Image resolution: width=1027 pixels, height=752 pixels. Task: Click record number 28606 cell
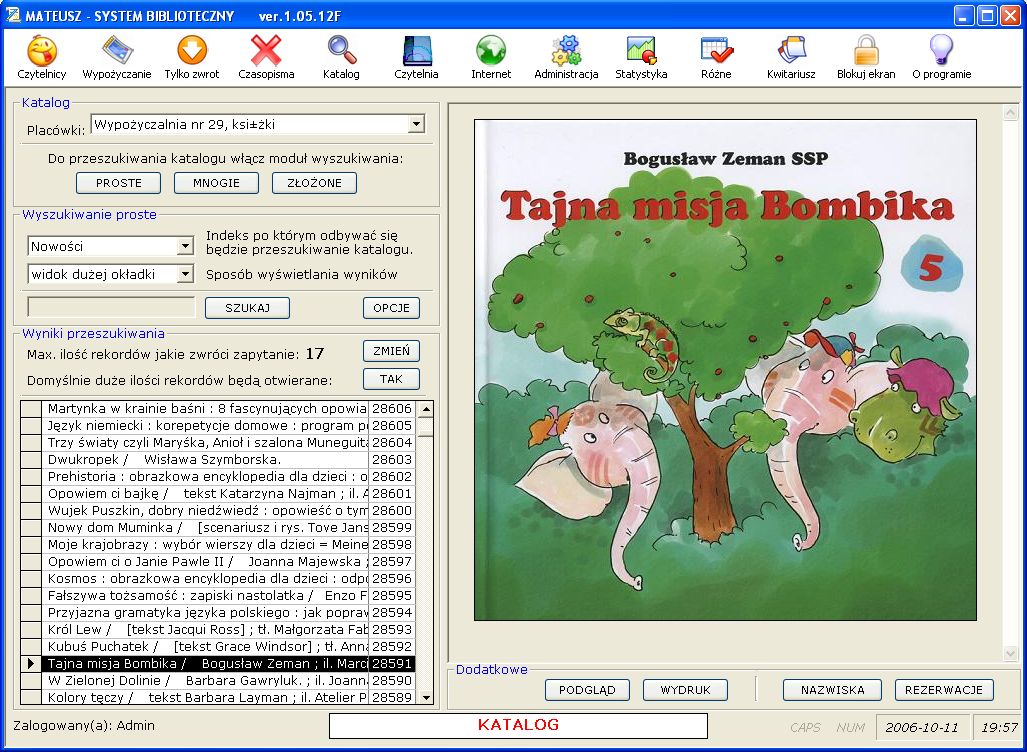392,409
